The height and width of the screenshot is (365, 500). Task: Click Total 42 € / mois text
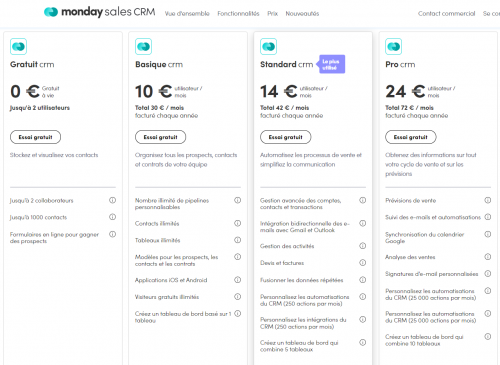(x=284, y=108)
